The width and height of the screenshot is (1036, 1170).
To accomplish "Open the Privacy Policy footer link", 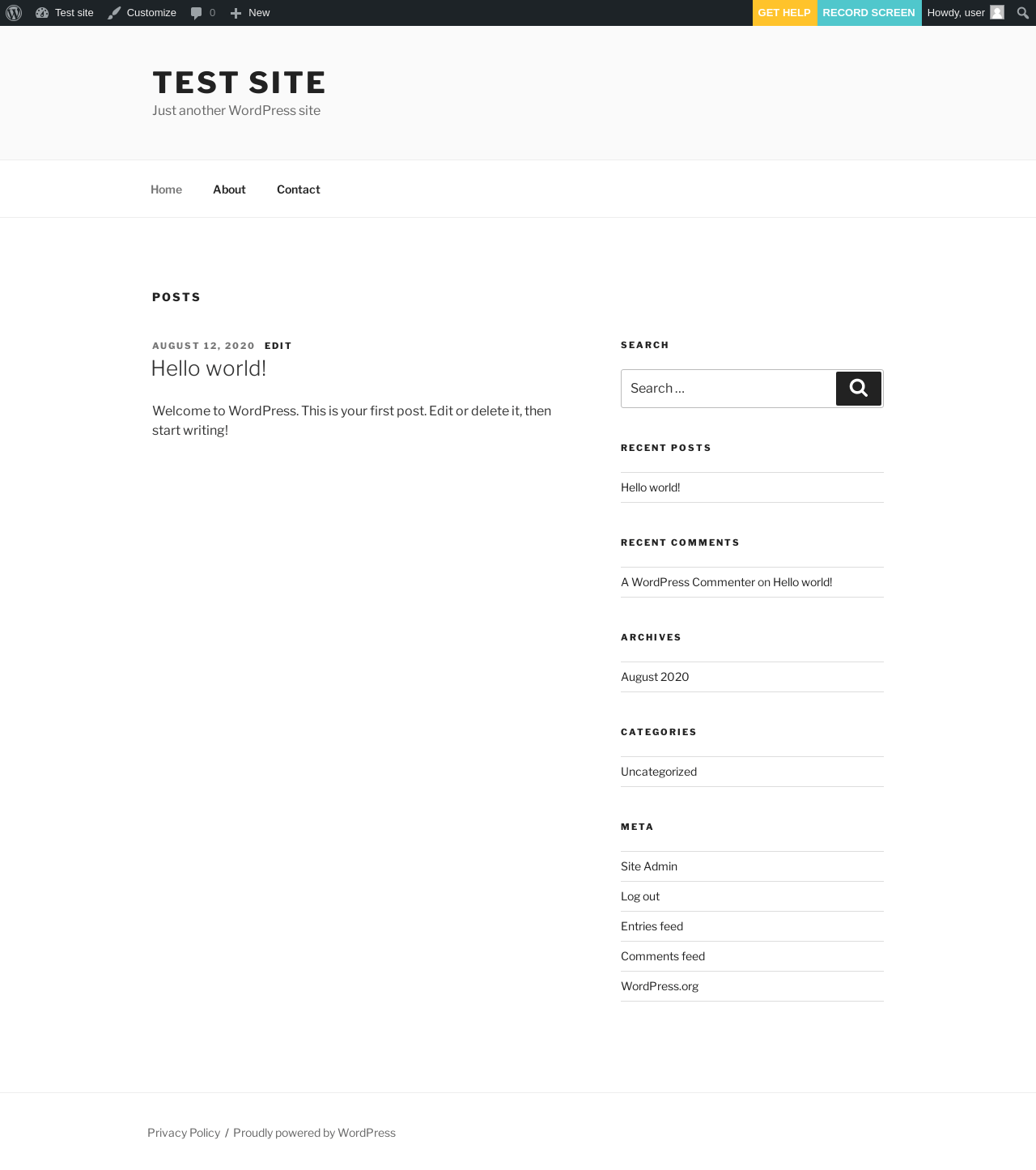I will (x=184, y=1133).
